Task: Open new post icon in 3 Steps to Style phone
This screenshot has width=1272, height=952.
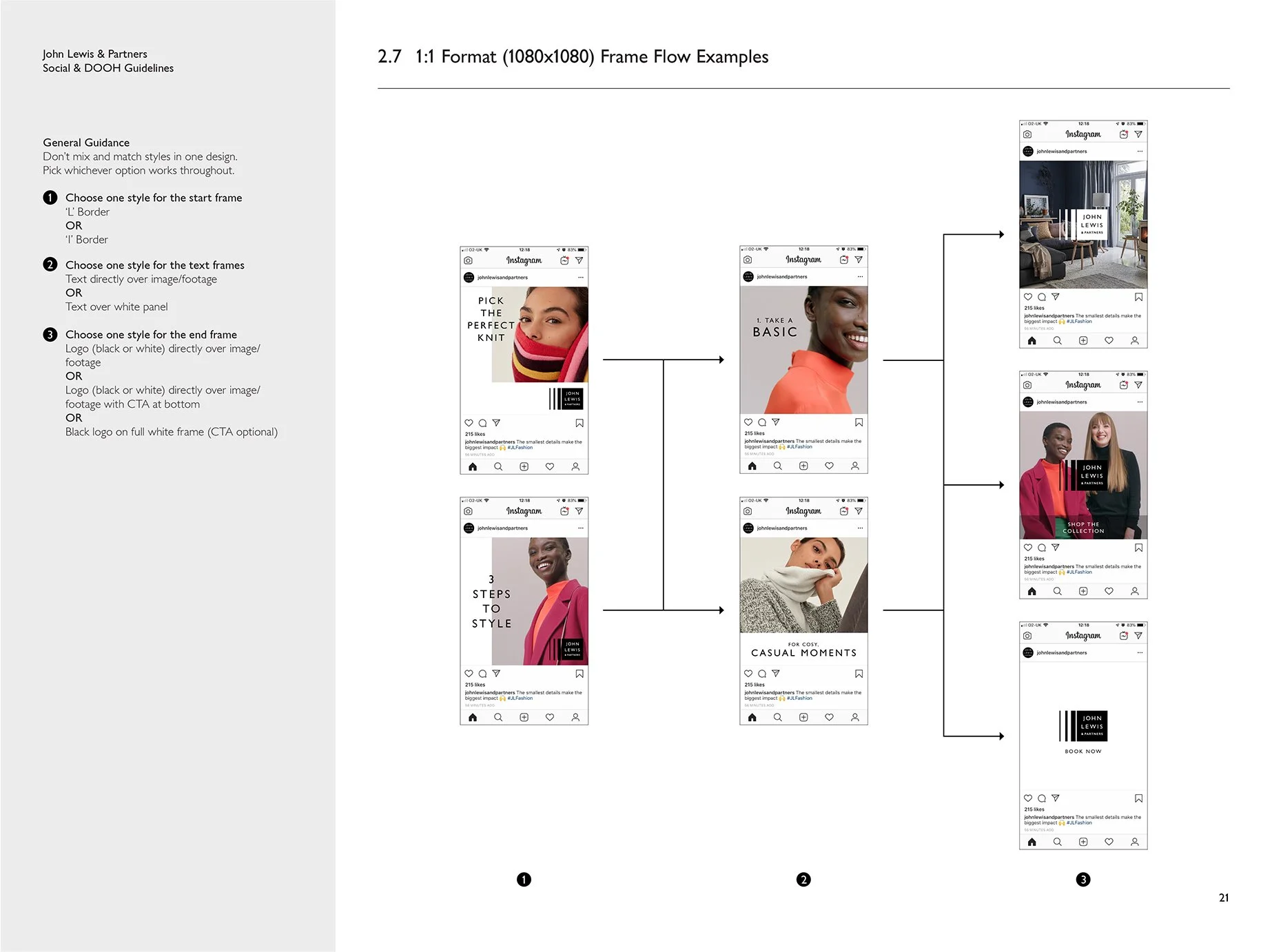Action: click(524, 717)
